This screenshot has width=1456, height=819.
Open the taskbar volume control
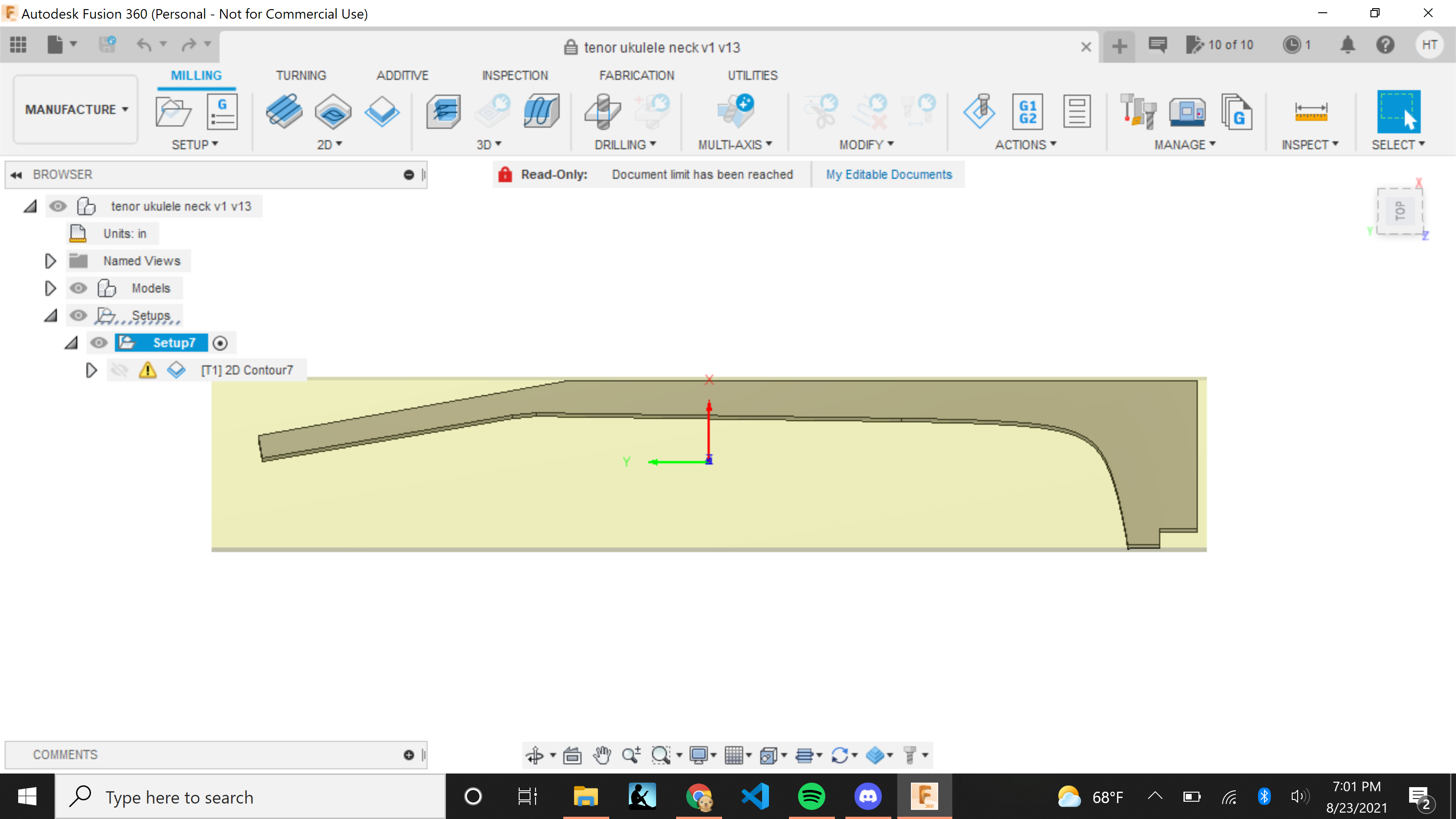1299,796
